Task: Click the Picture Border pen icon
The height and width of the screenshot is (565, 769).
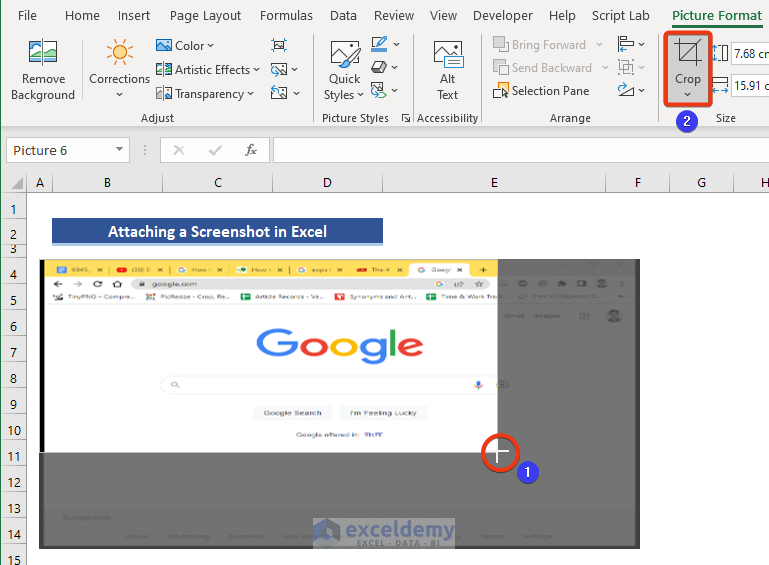Action: 379,44
